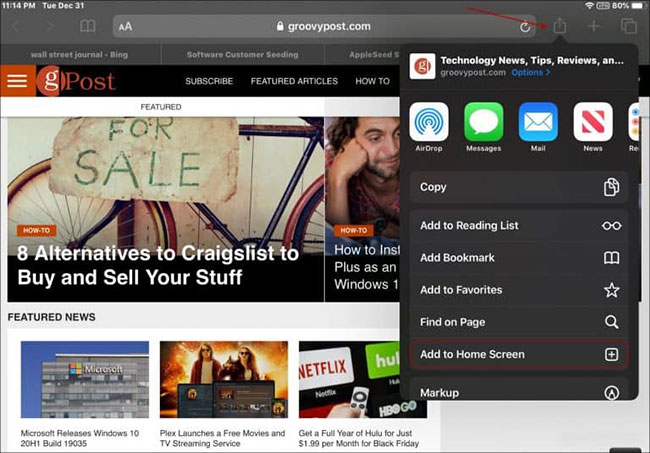Share to the News app
650x453 pixels.
coord(593,128)
